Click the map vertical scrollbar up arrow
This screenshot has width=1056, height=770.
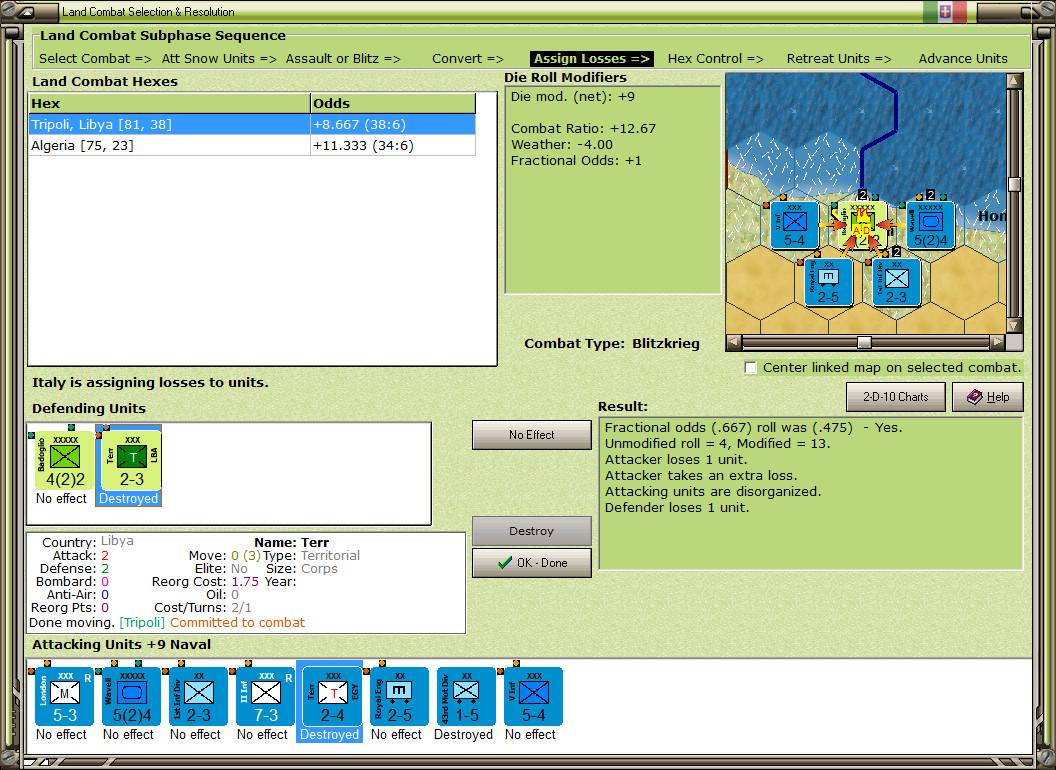[x=1014, y=81]
